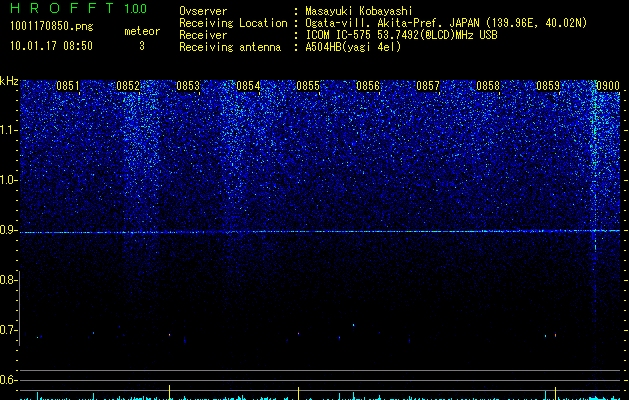Click the 0.7 kHz axis label

(8, 330)
